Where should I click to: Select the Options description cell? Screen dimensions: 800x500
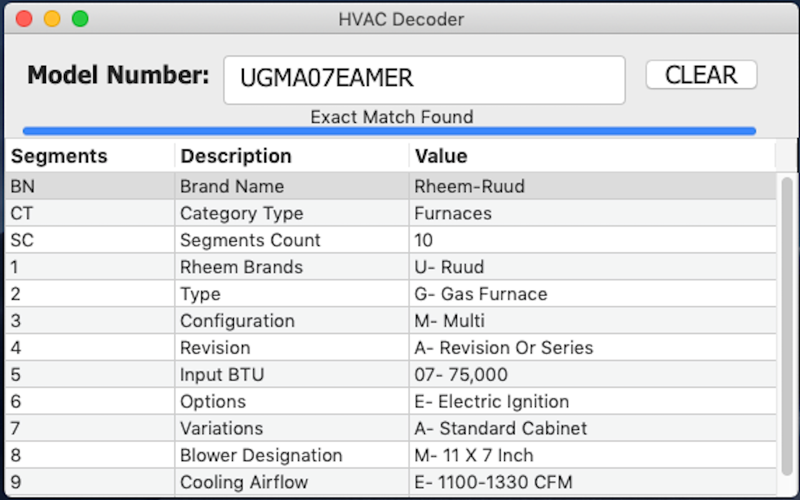pyautogui.click(x=292, y=402)
